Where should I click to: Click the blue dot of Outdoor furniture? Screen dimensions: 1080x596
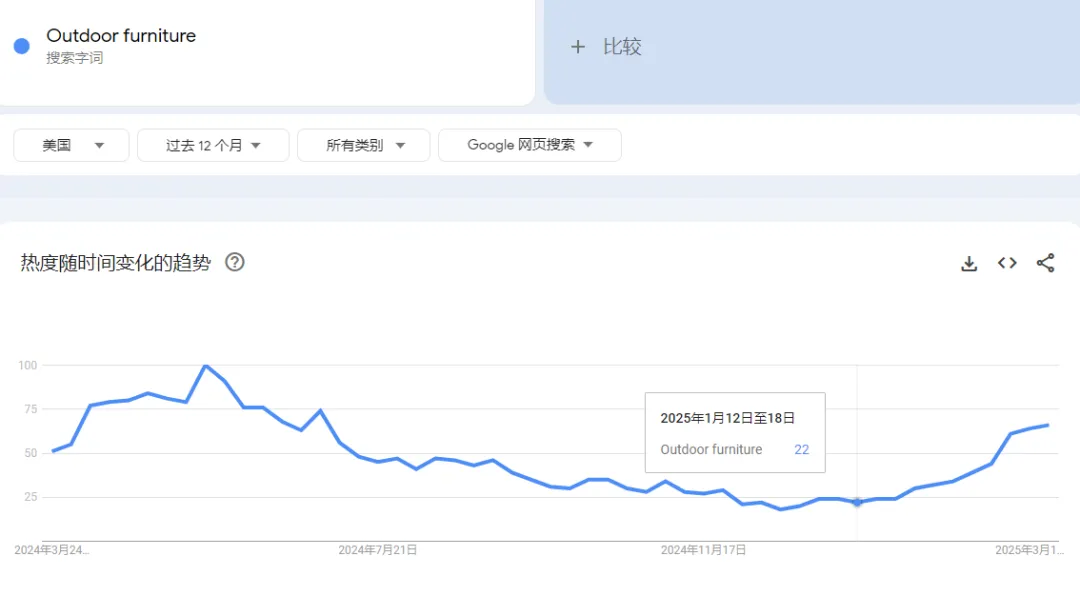tap(22, 46)
